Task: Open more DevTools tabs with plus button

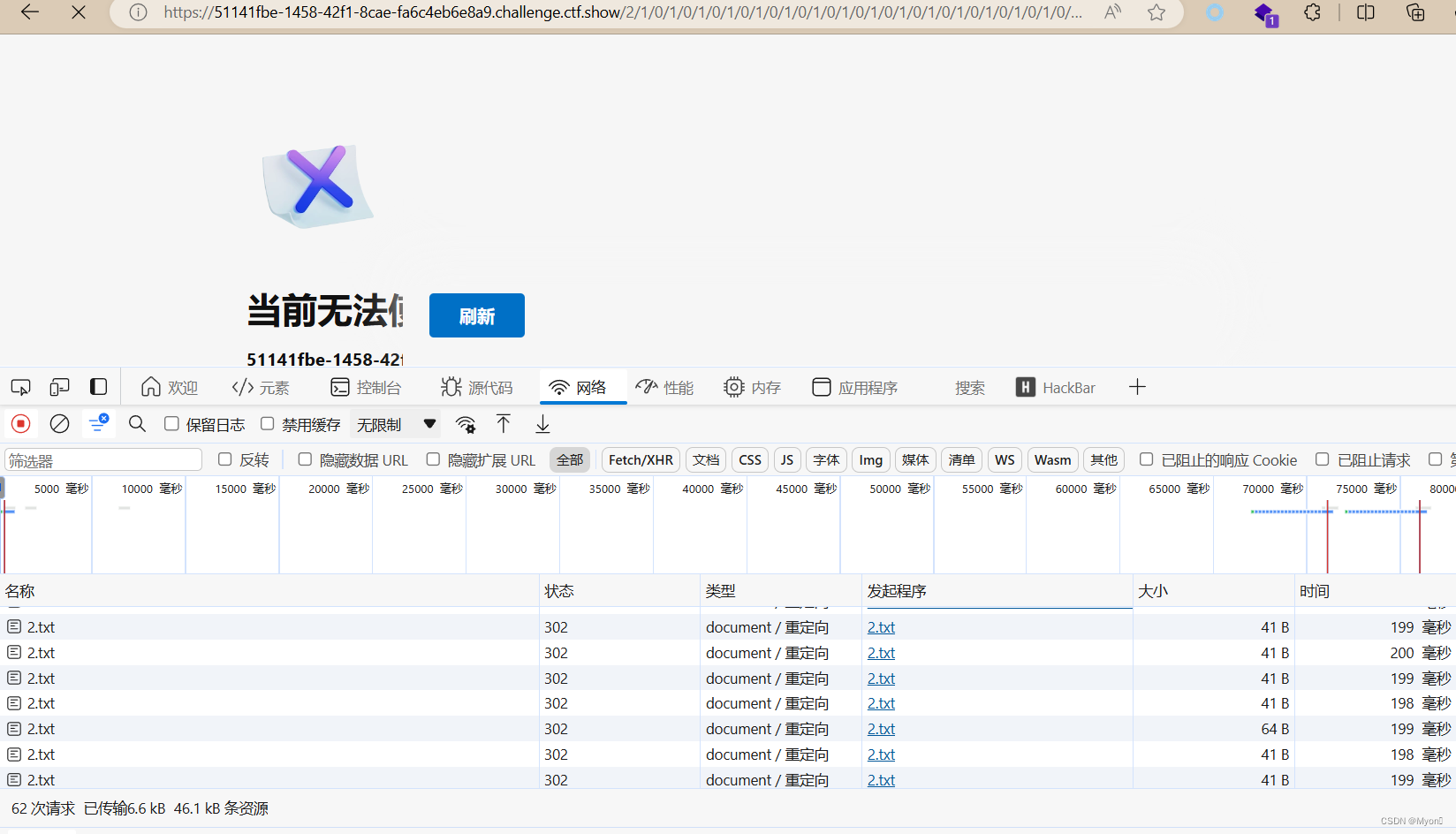Action: point(1137,387)
